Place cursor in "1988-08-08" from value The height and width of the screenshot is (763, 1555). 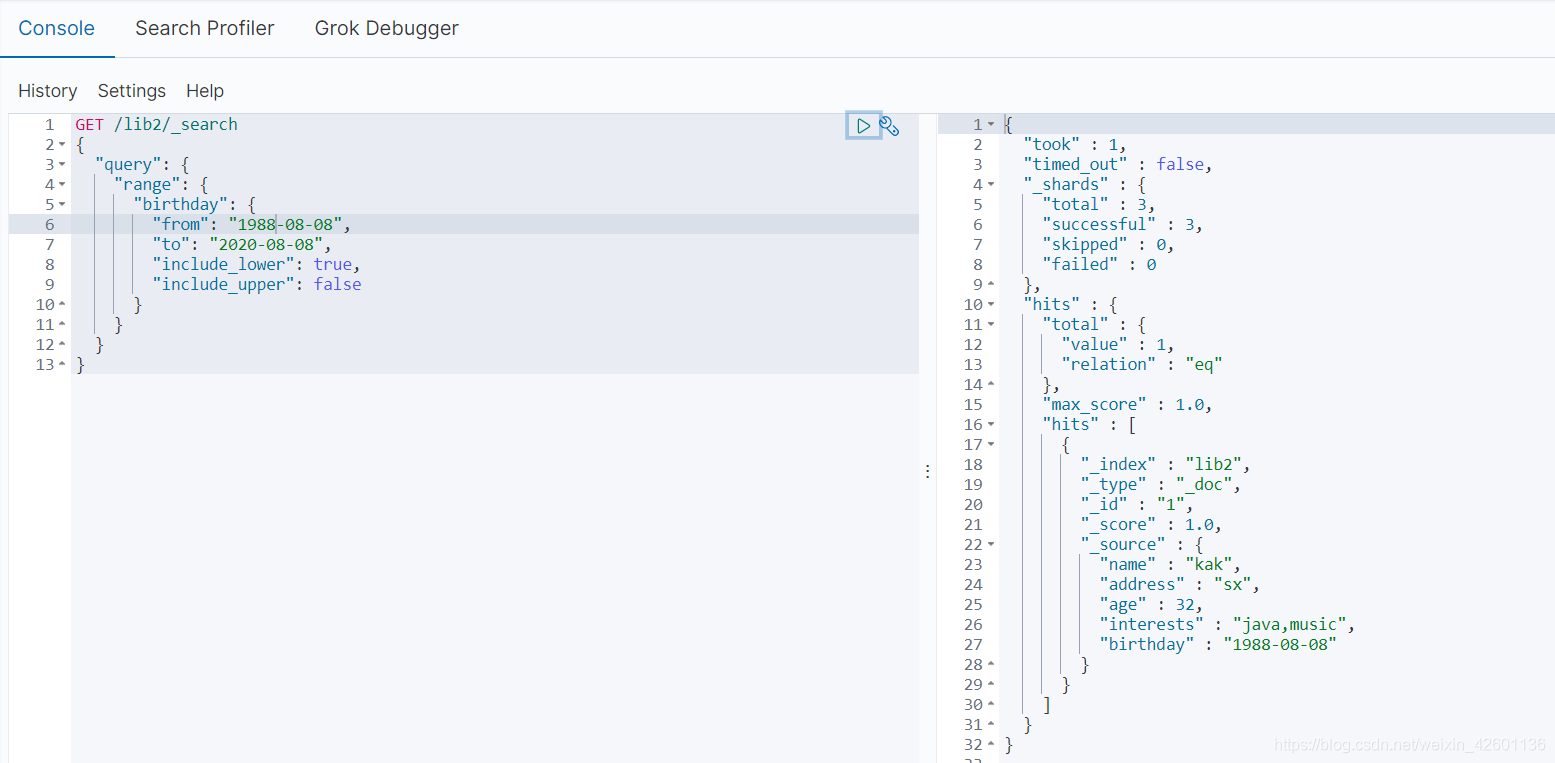click(285, 224)
